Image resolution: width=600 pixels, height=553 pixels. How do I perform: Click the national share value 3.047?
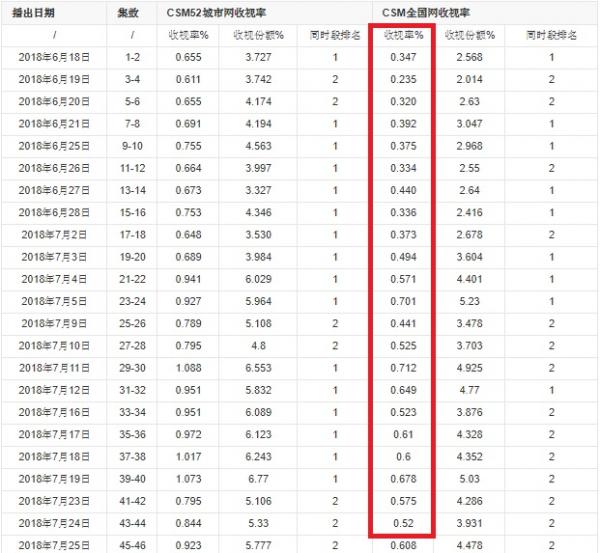[x=470, y=124]
